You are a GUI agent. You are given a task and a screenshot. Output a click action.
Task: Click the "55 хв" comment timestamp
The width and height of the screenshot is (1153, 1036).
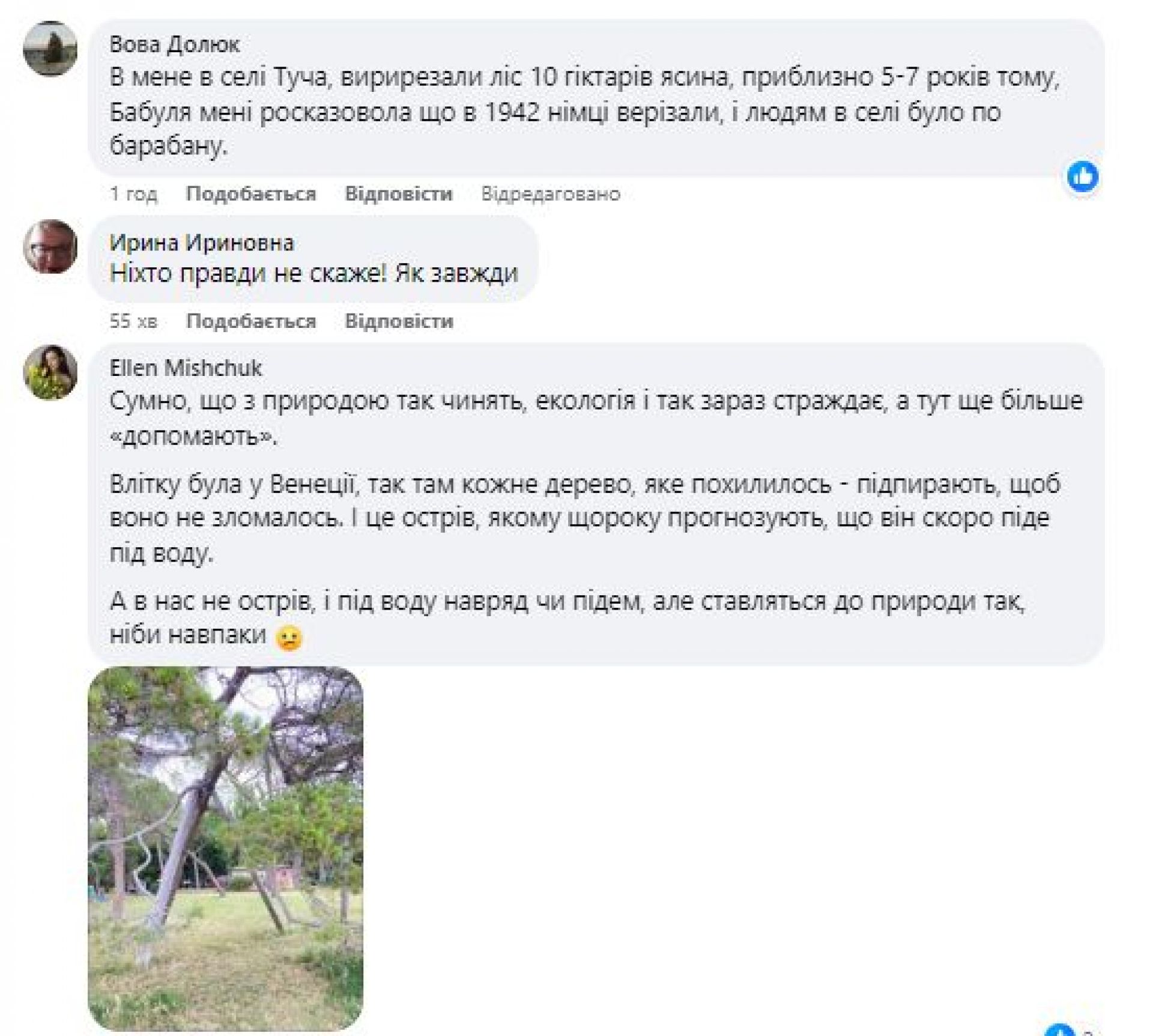133,321
